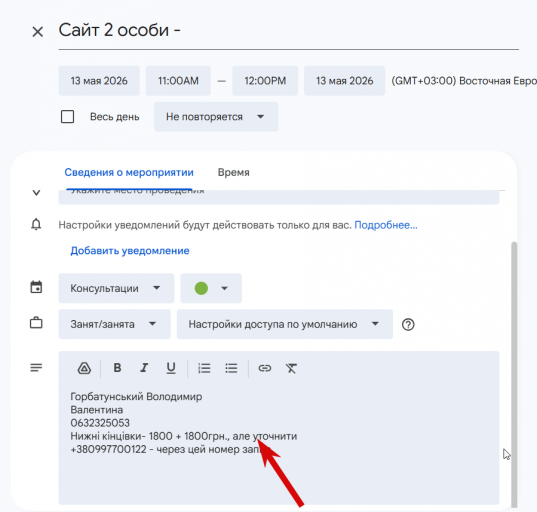
Task: Insert a bulleted list
Action: pos(231,368)
